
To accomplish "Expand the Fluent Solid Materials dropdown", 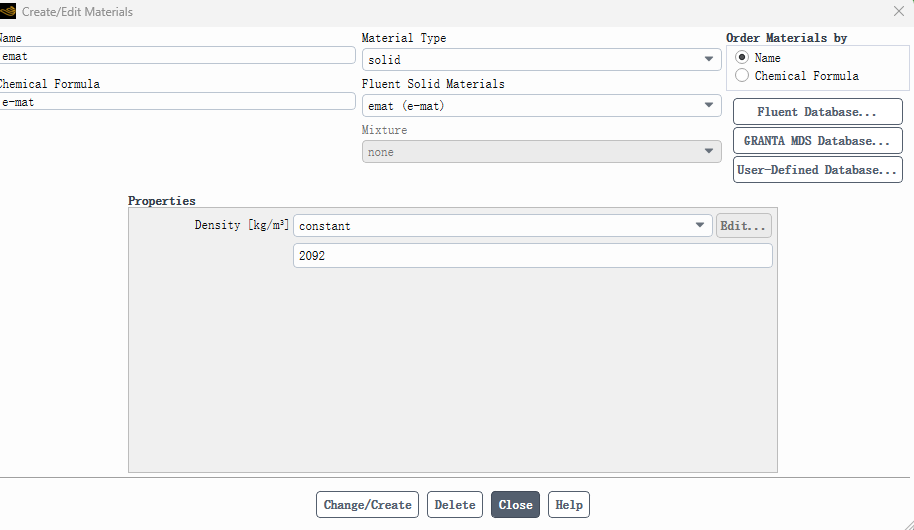I will (542, 106).
